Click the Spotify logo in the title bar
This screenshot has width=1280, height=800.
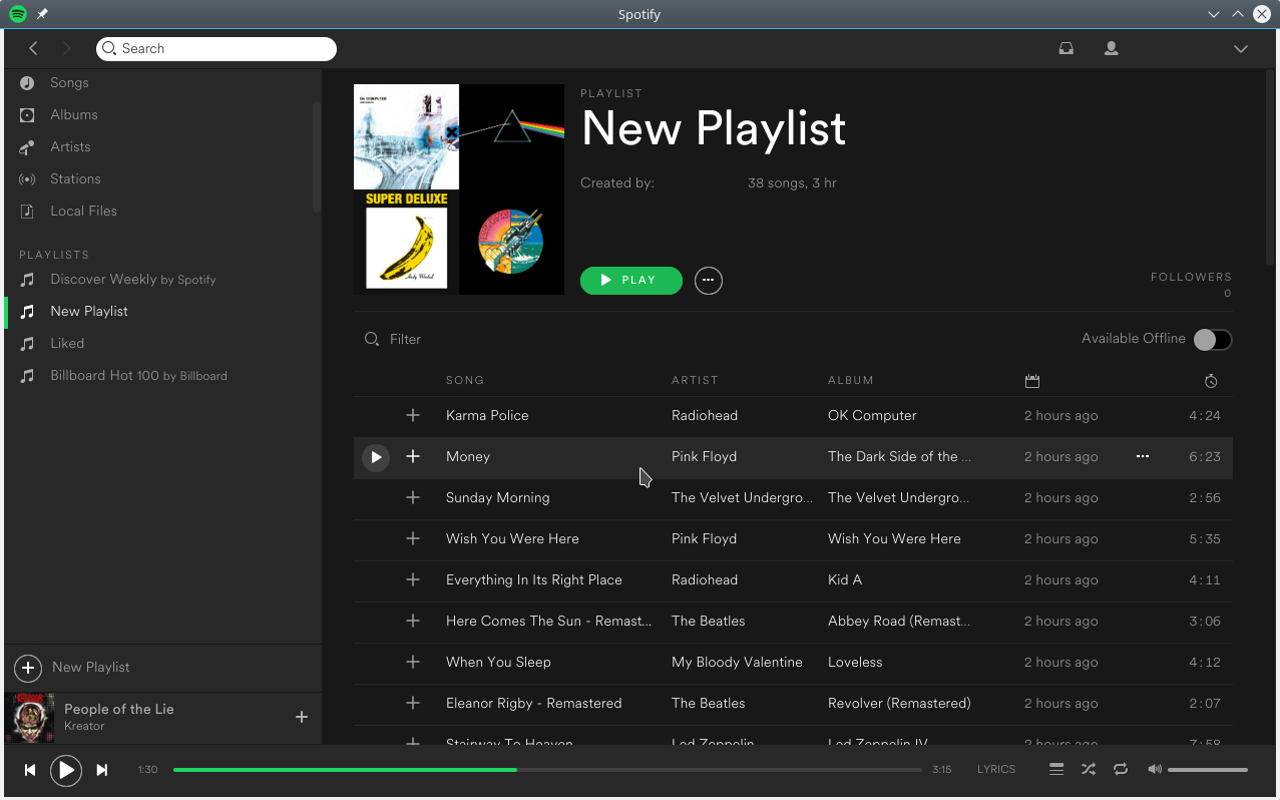point(18,14)
